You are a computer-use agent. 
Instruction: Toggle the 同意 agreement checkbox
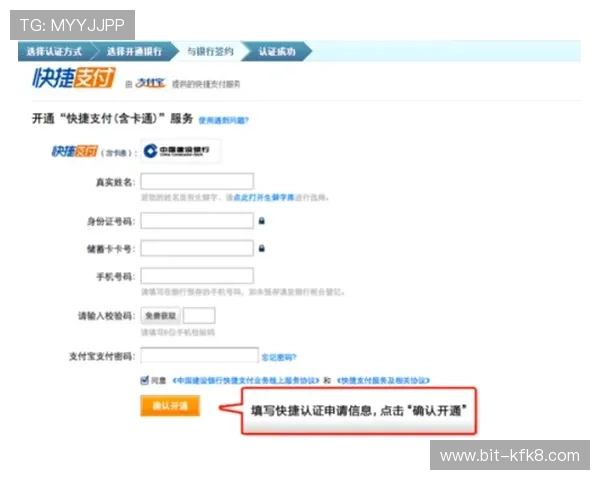coord(144,380)
